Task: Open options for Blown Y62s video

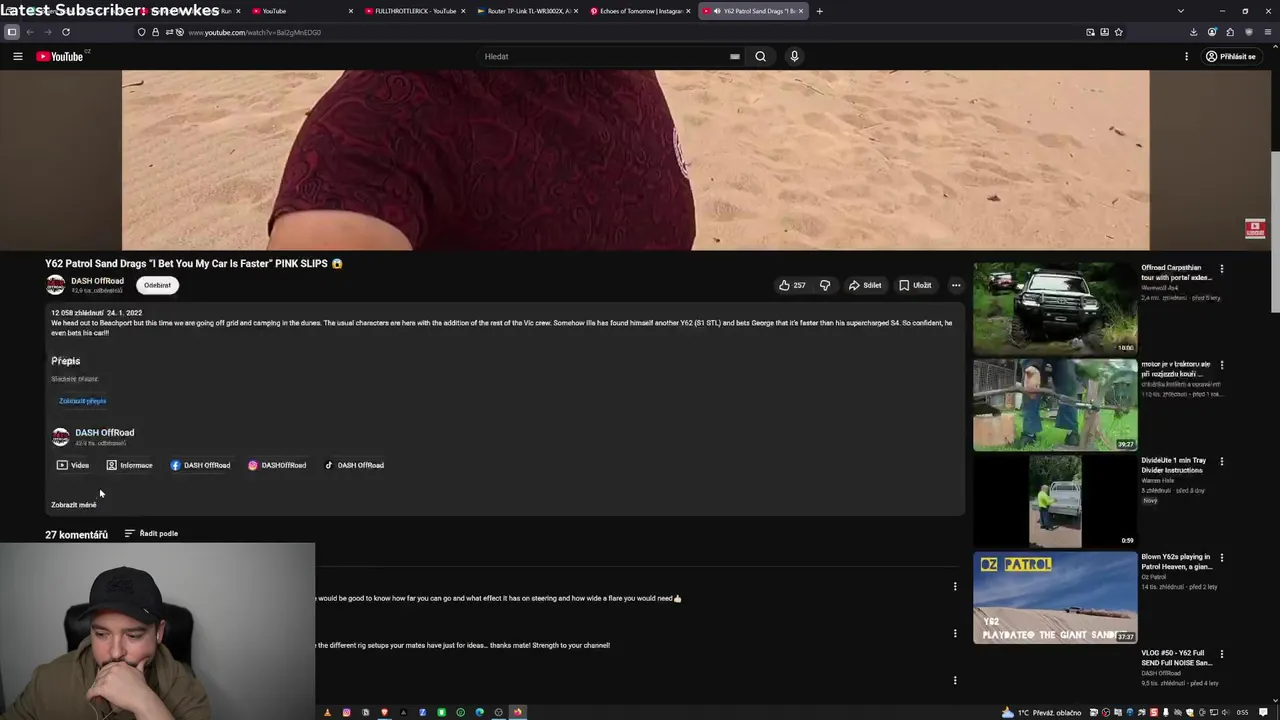Action: coord(1221,558)
